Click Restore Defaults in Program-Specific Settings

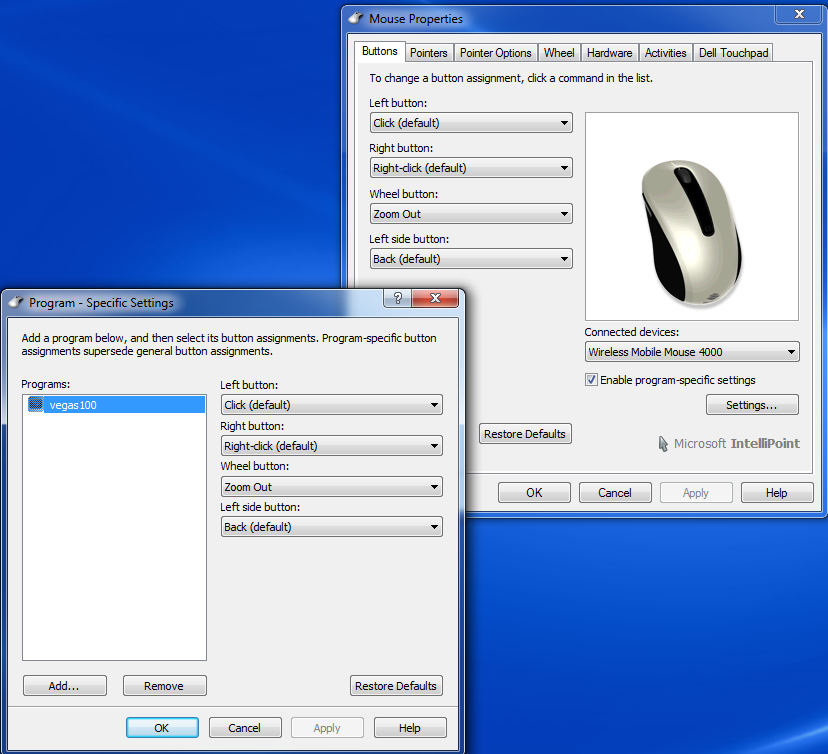click(x=396, y=686)
